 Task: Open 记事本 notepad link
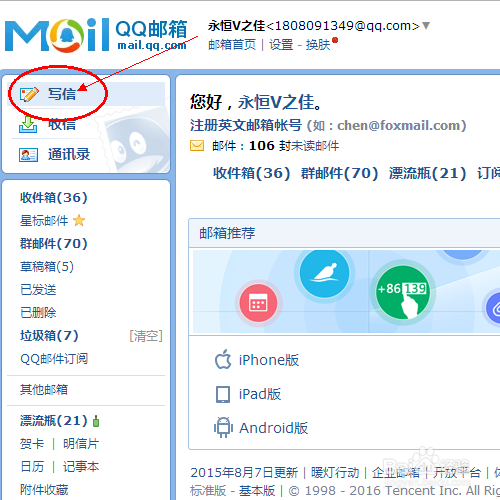pyautogui.click(x=81, y=467)
